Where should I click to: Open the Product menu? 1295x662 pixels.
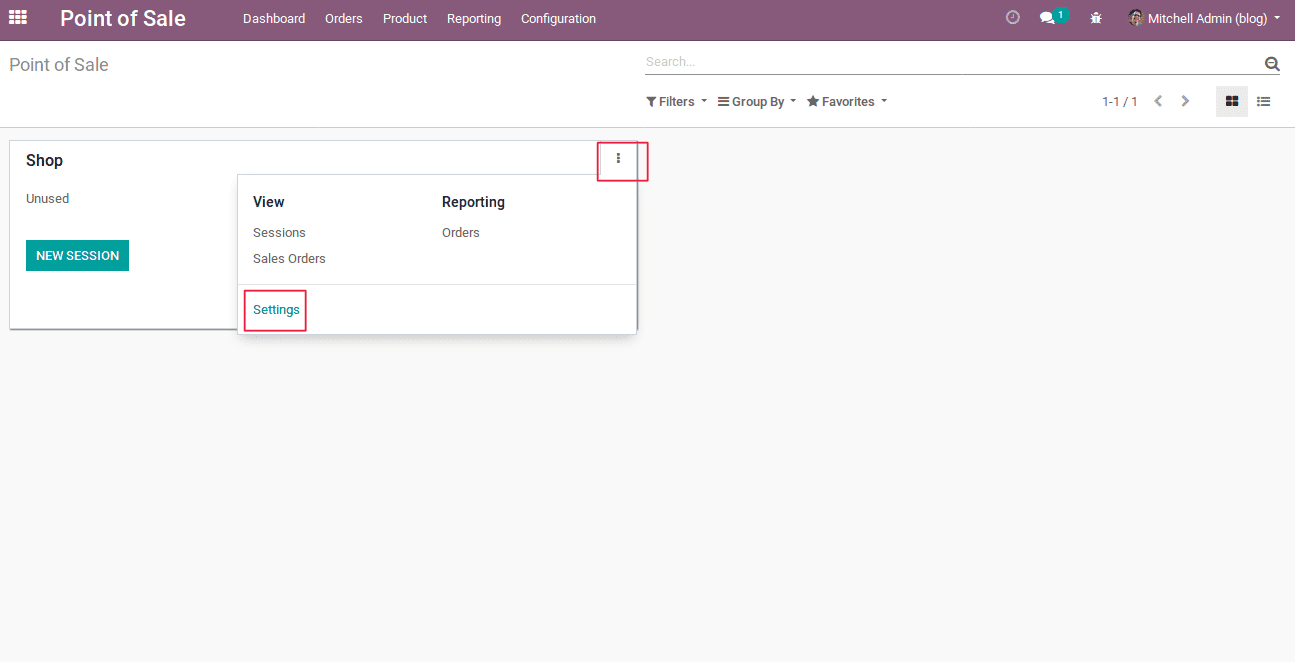[405, 19]
